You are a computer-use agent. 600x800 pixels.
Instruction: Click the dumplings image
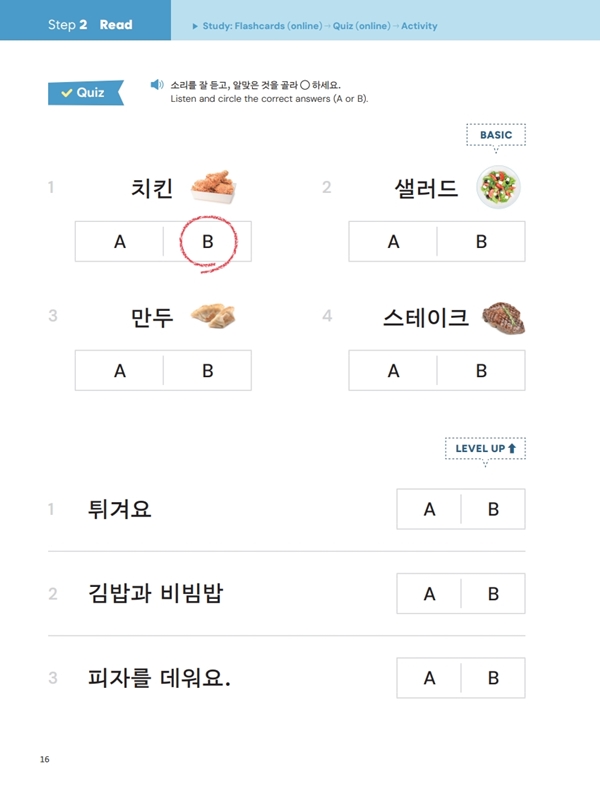click(x=213, y=316)
